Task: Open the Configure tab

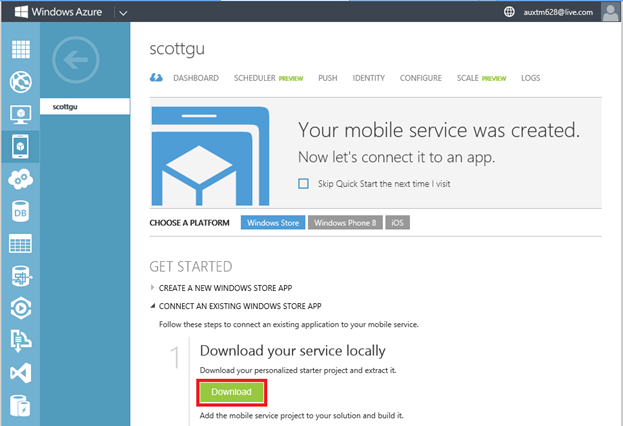Action: (x=420, y=78)
